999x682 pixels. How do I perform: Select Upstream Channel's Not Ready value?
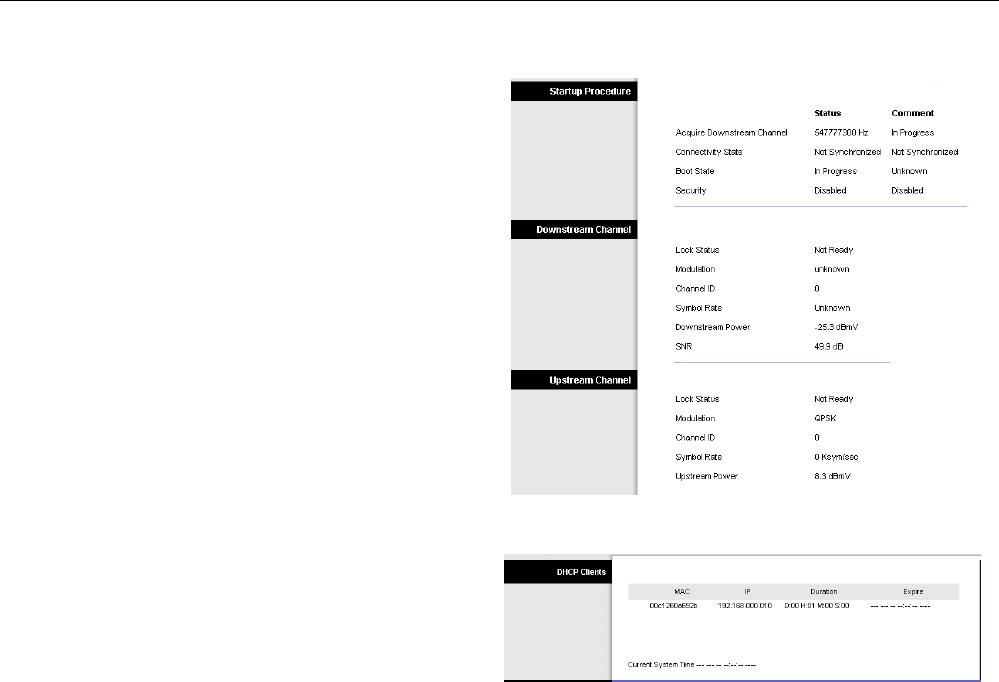coord(833,399)
